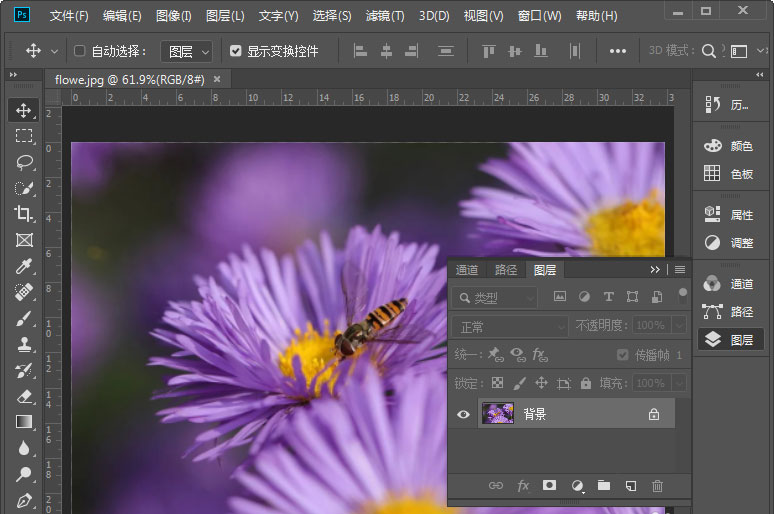Switch to the 路径 tab in panel
774x514 pixels.
point(506,270)
